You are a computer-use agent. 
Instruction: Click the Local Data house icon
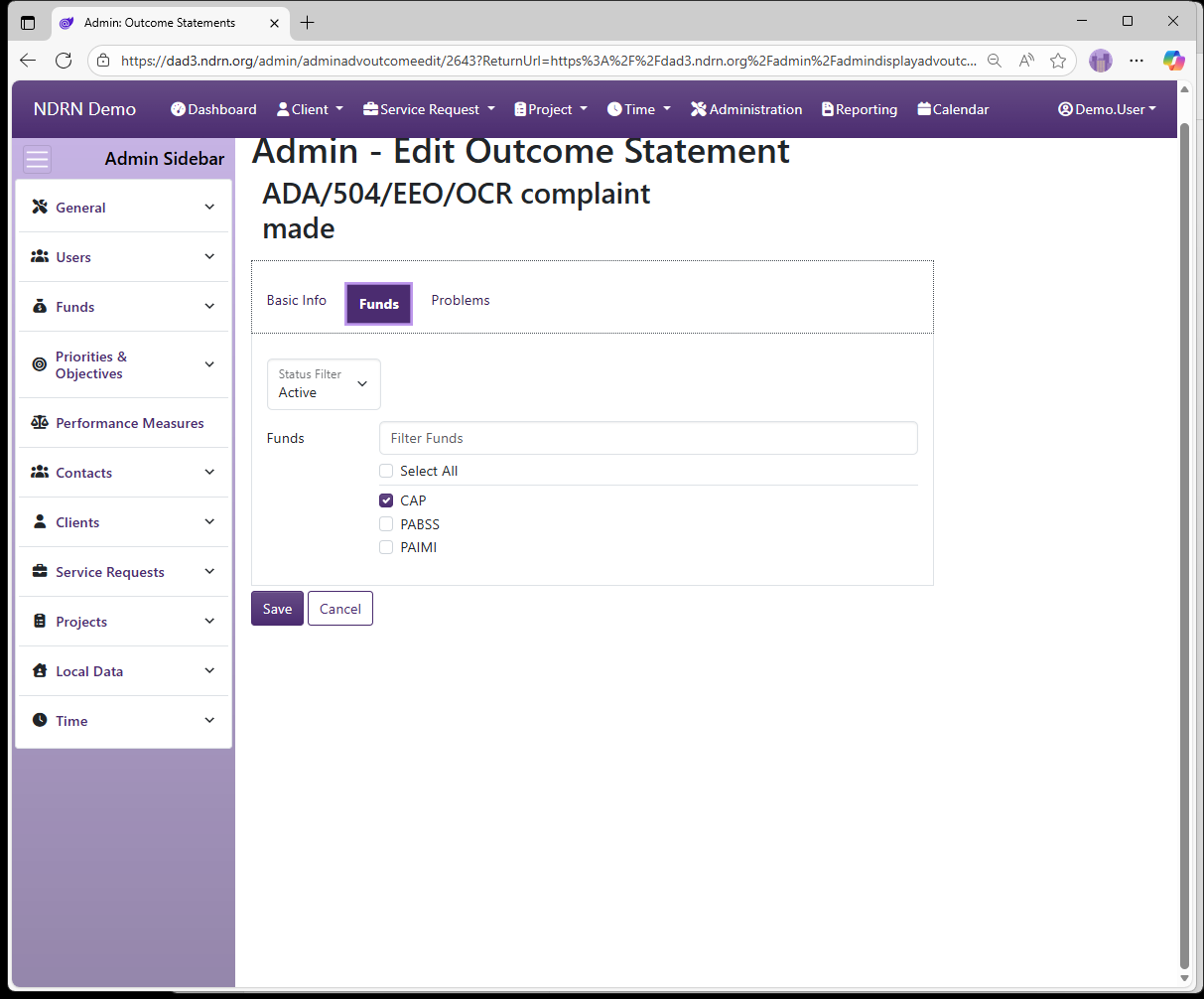pos(40,670)
